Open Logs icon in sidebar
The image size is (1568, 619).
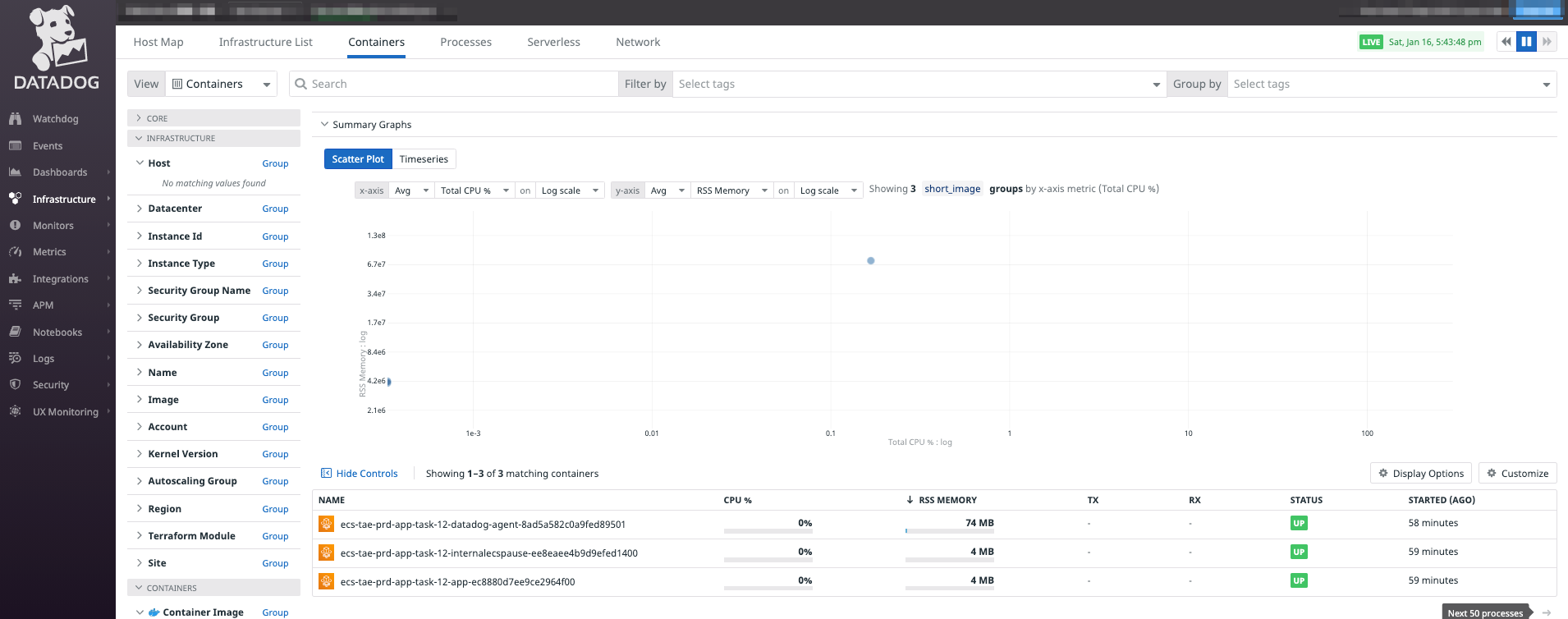[15, 358]
